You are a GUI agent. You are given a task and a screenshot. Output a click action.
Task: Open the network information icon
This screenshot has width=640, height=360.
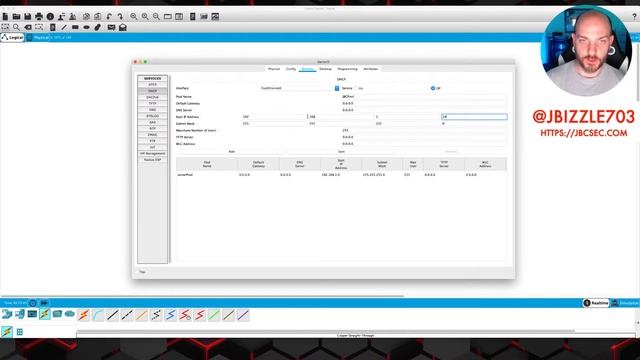click(x=50, y=17)
